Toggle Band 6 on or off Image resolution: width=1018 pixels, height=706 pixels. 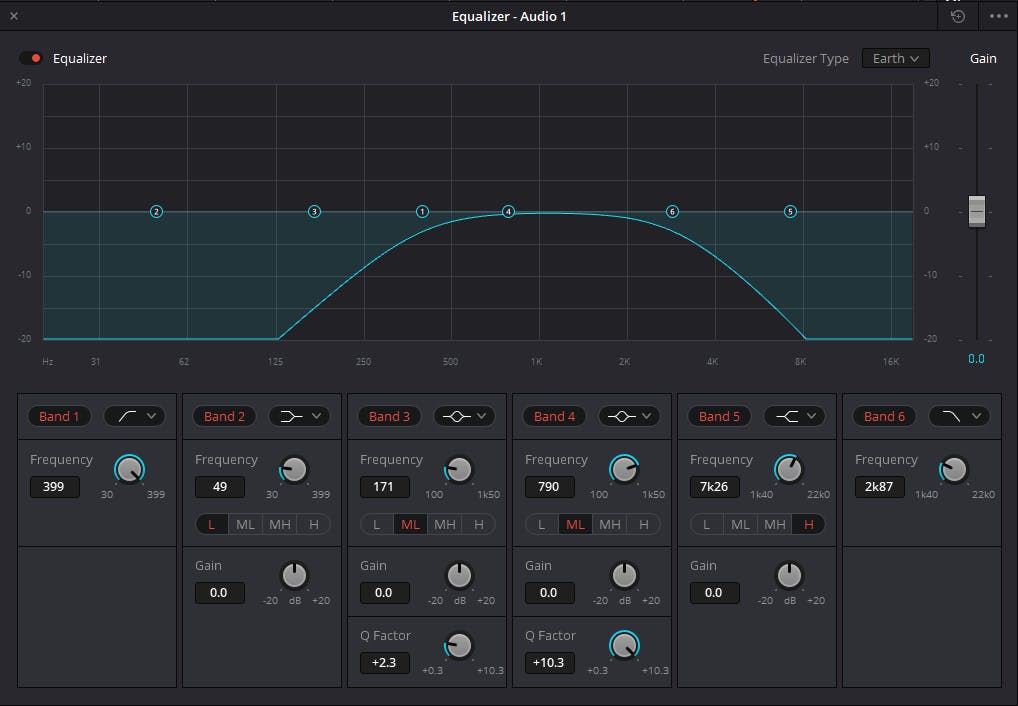(x=884, y=416)
